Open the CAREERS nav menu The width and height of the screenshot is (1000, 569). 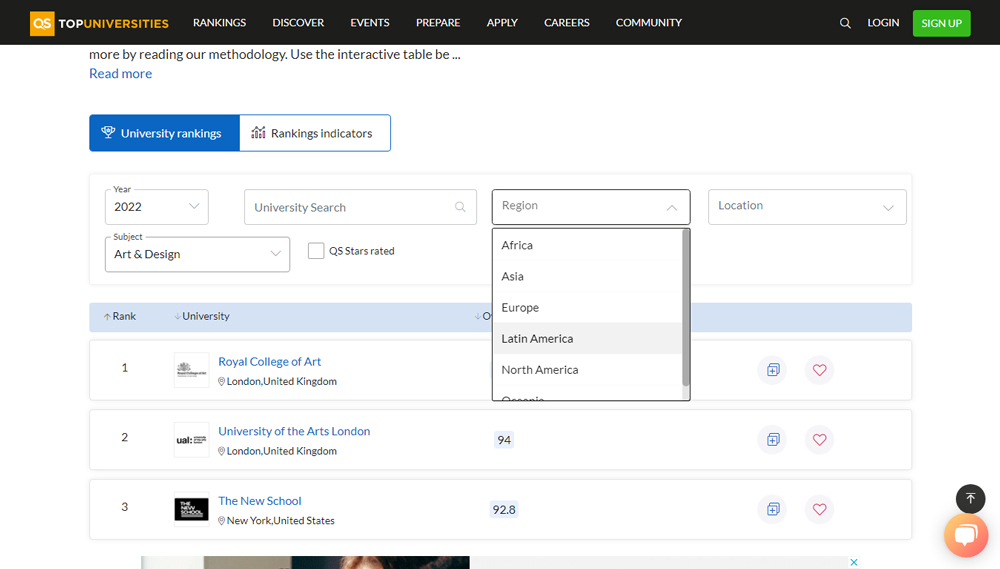[567, 23]
